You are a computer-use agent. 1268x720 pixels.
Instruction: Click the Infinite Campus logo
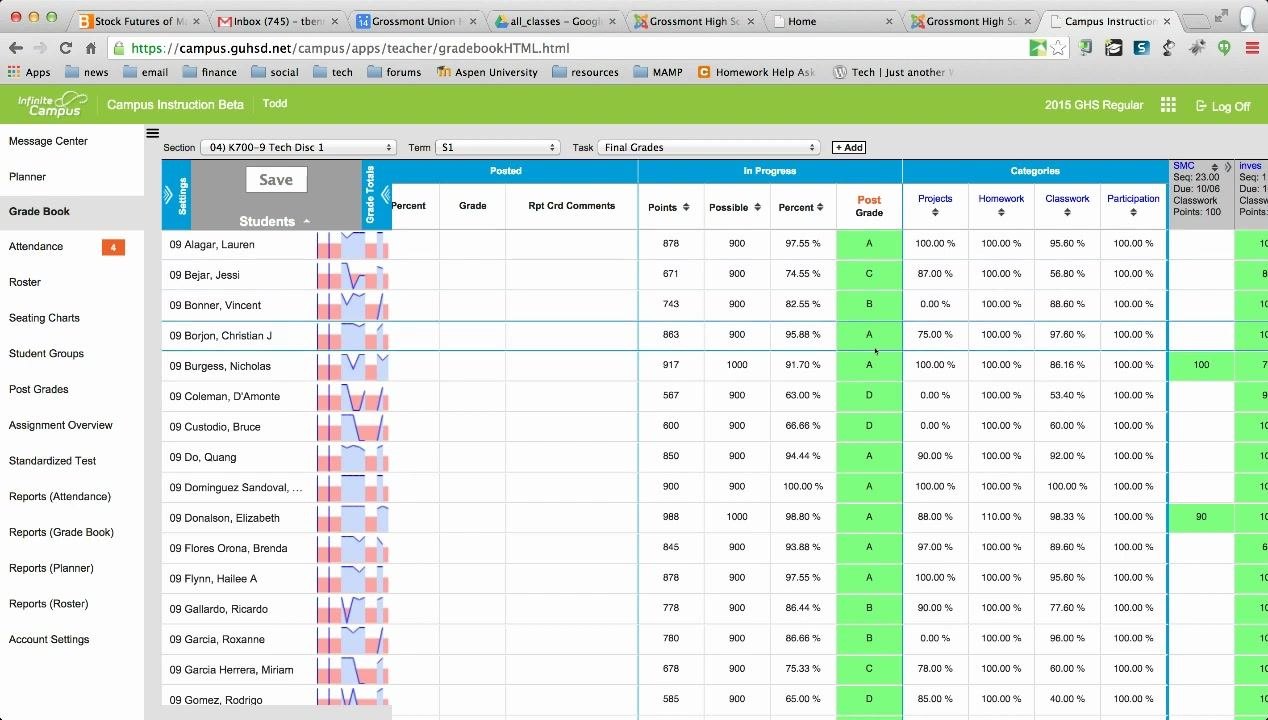coord(53,104)
